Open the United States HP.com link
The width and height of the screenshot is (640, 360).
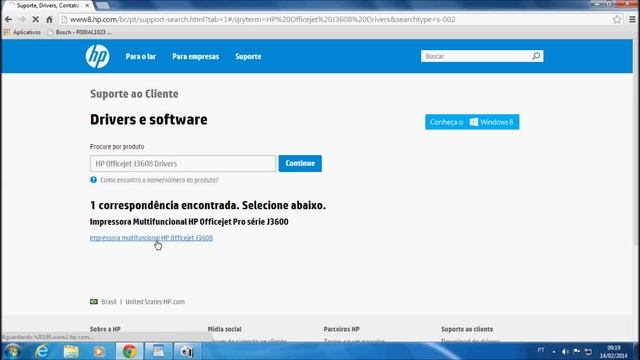tap(155, 302)
